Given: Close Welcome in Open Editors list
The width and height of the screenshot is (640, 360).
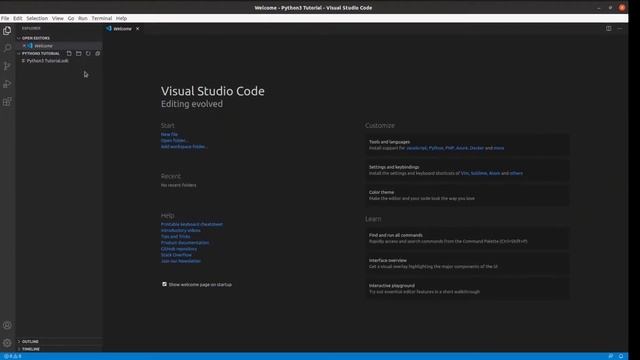Looking at the screenshot, I should click(24, 46).
